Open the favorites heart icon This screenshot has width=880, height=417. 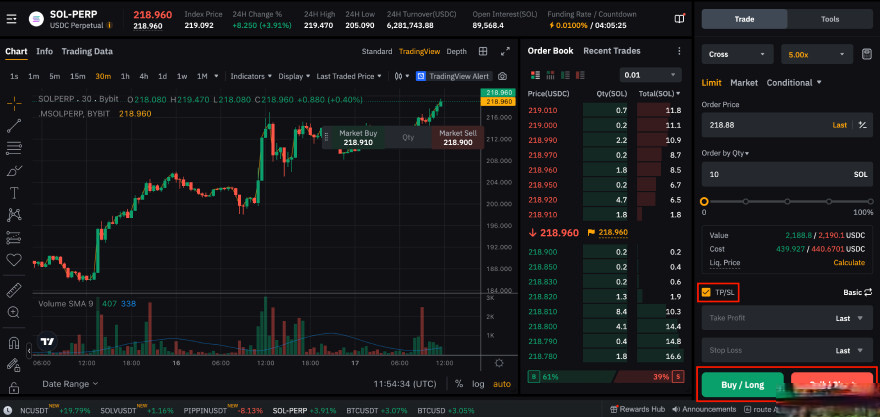[x=14, y=260]
